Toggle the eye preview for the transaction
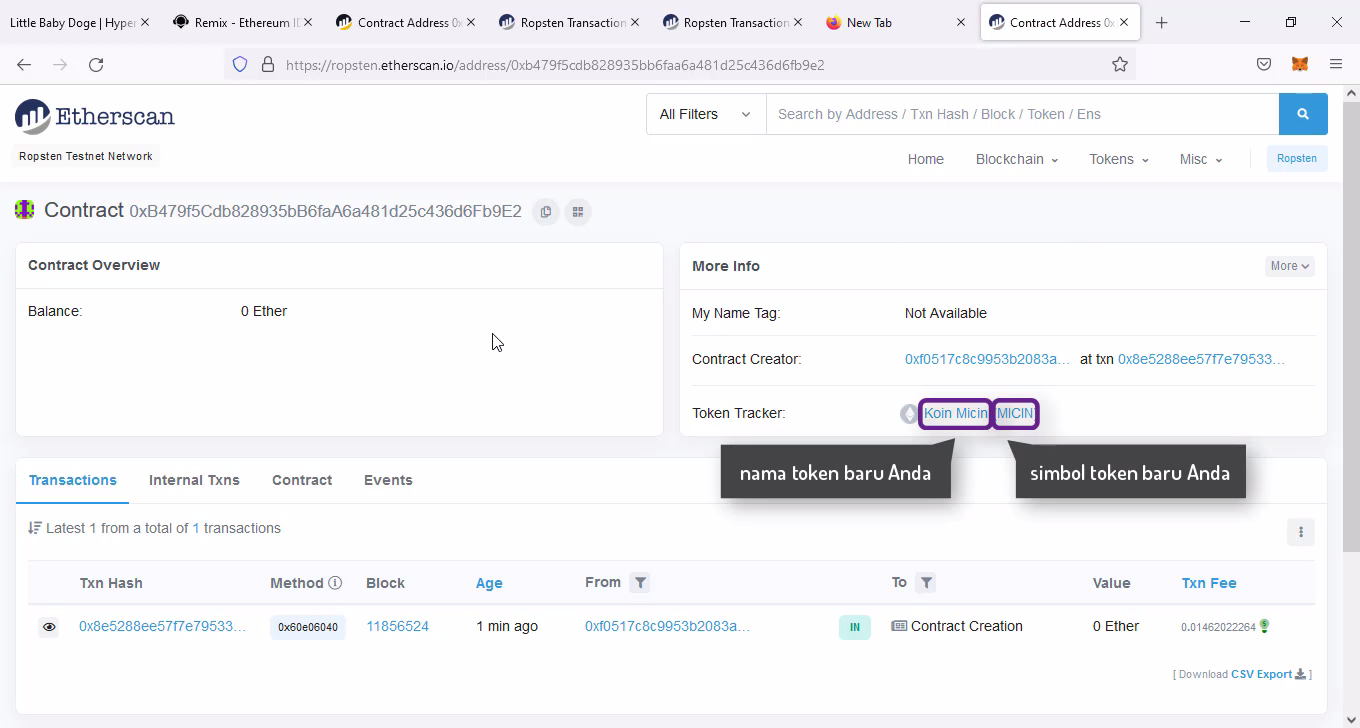The width and height of the screenshot is (1360, 728). 49,627
